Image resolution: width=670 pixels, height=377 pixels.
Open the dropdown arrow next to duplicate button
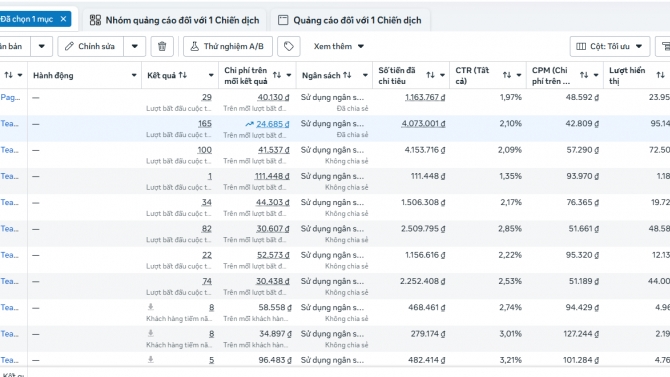pyautogui.click(x=41, y=46)
